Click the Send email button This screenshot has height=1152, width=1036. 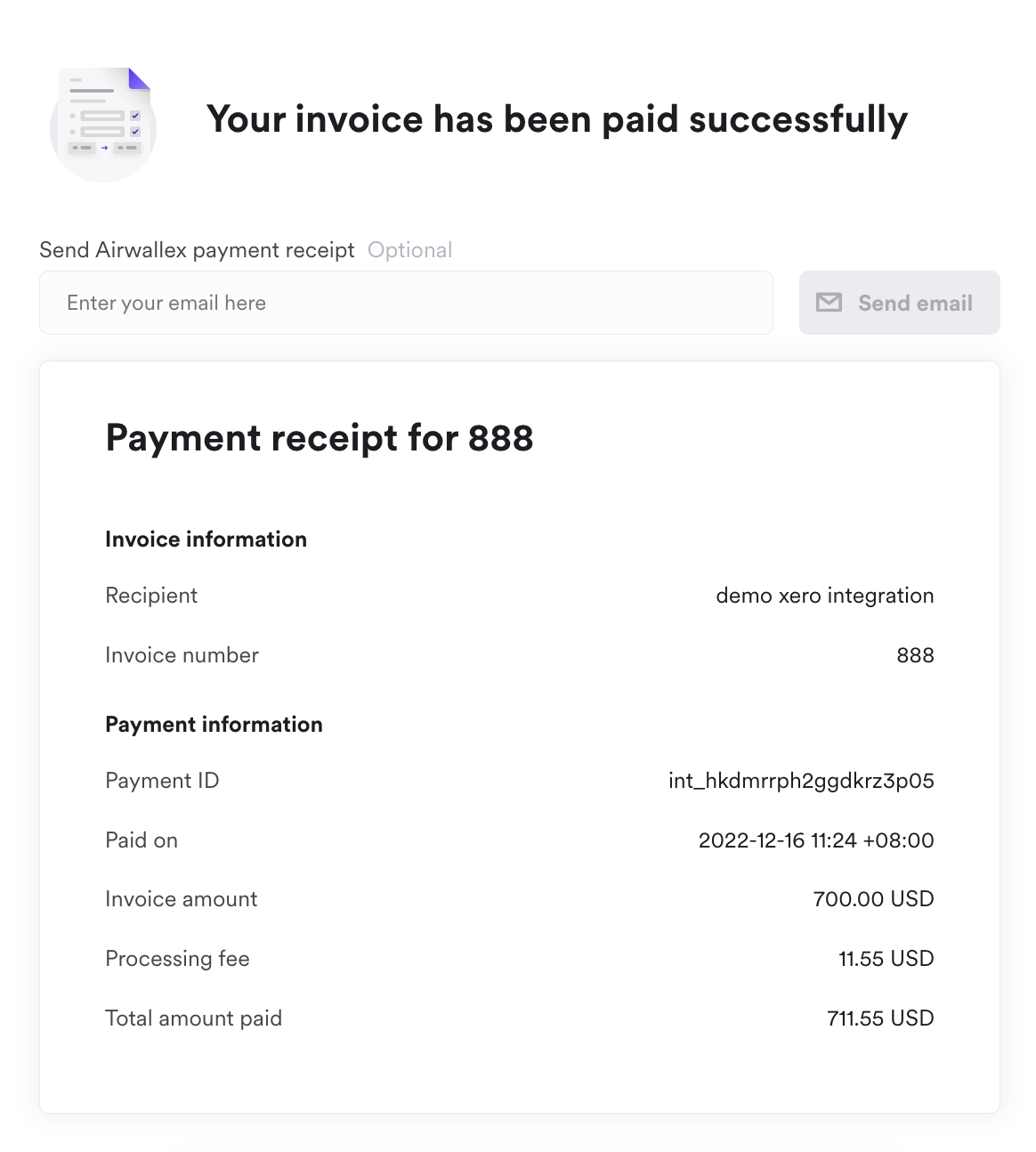tap(899, 303)
